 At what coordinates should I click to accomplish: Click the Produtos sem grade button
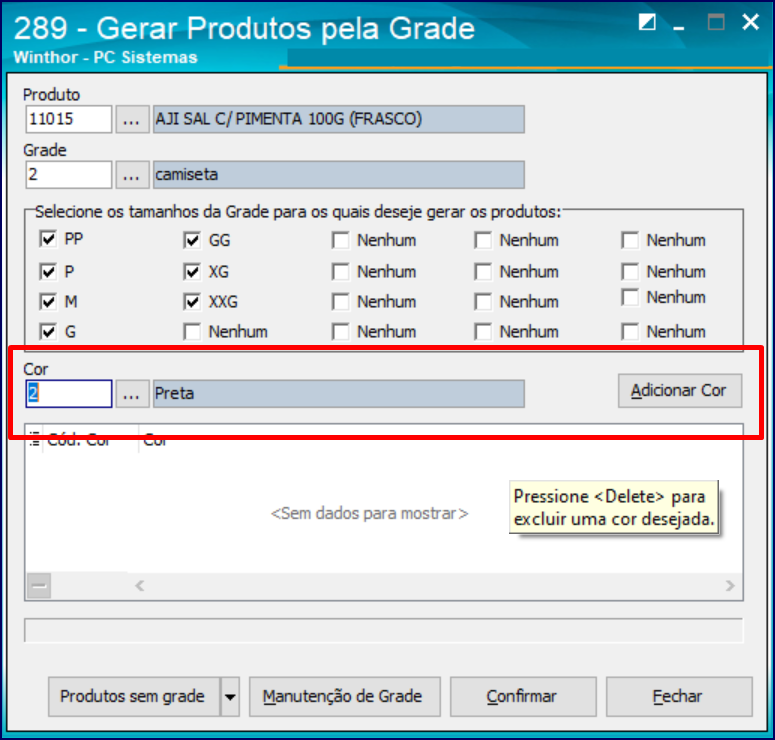(x=134, y=697)
